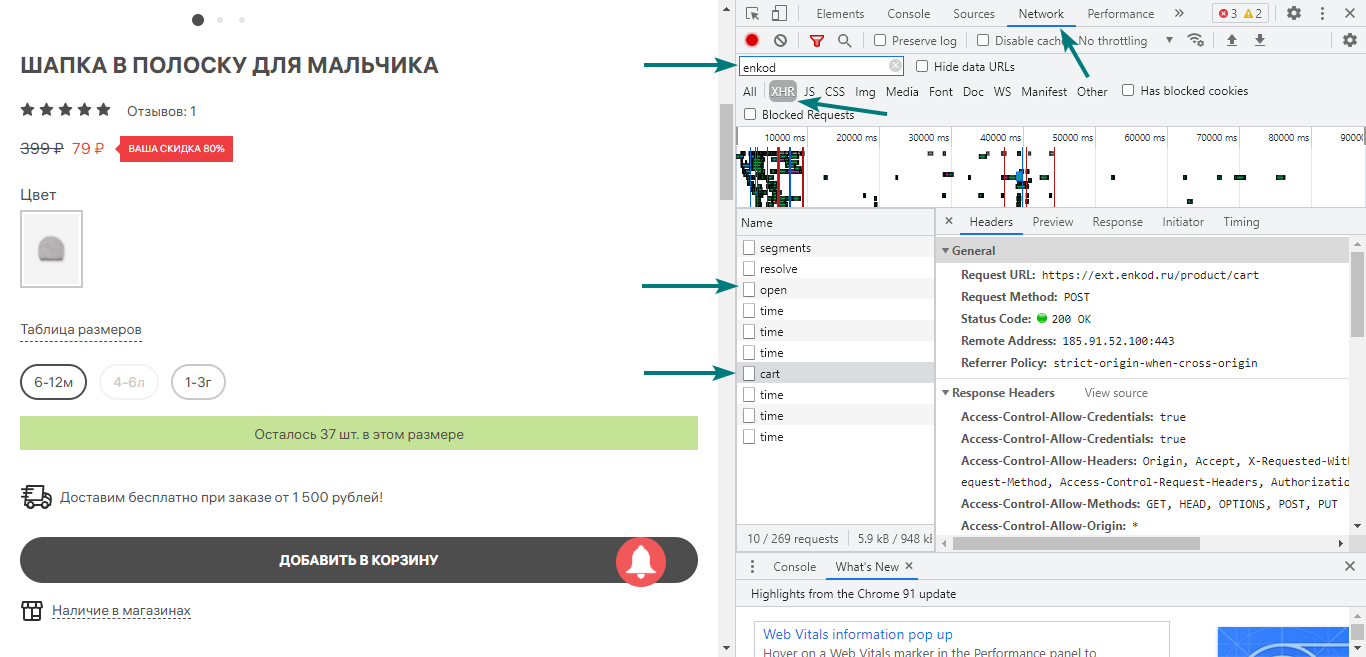The width and height of the screenshot is (1366, 657).
Task: Switch to the Console tab
Action: click(x=908, y=14)
